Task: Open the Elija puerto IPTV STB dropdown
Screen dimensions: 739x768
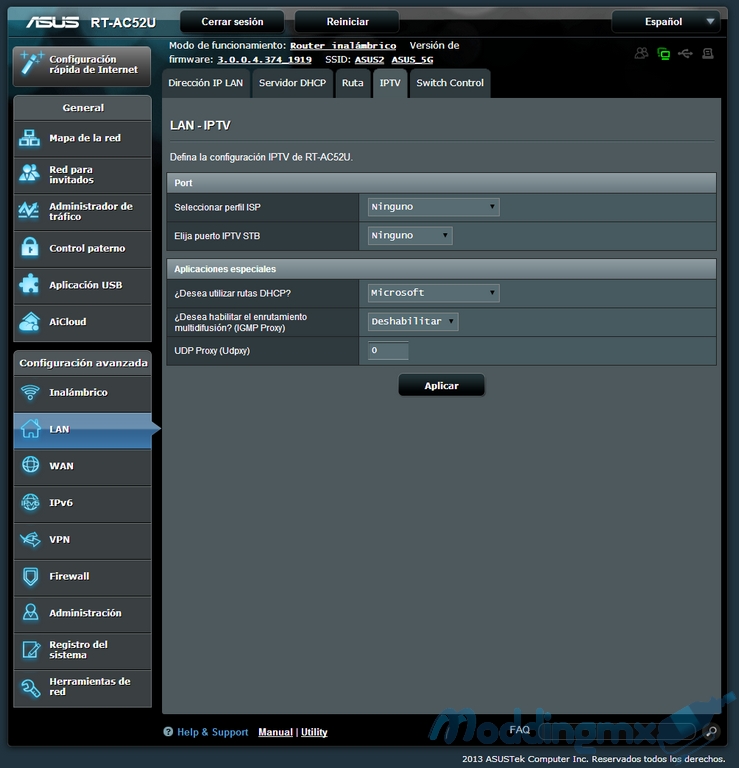Action: [x=410, y=235]
